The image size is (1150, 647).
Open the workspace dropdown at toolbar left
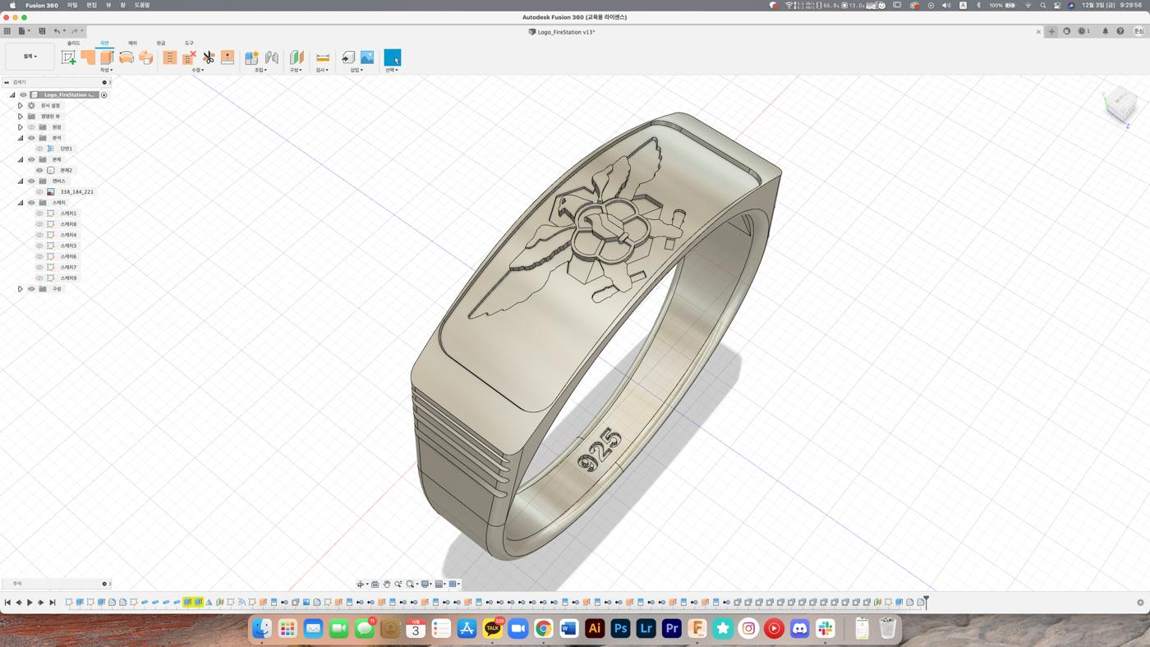[29, 56]
